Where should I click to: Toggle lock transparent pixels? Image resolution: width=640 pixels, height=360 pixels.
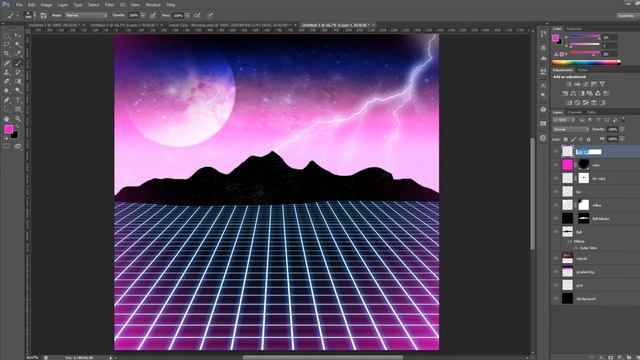click(x=566, y=139)
